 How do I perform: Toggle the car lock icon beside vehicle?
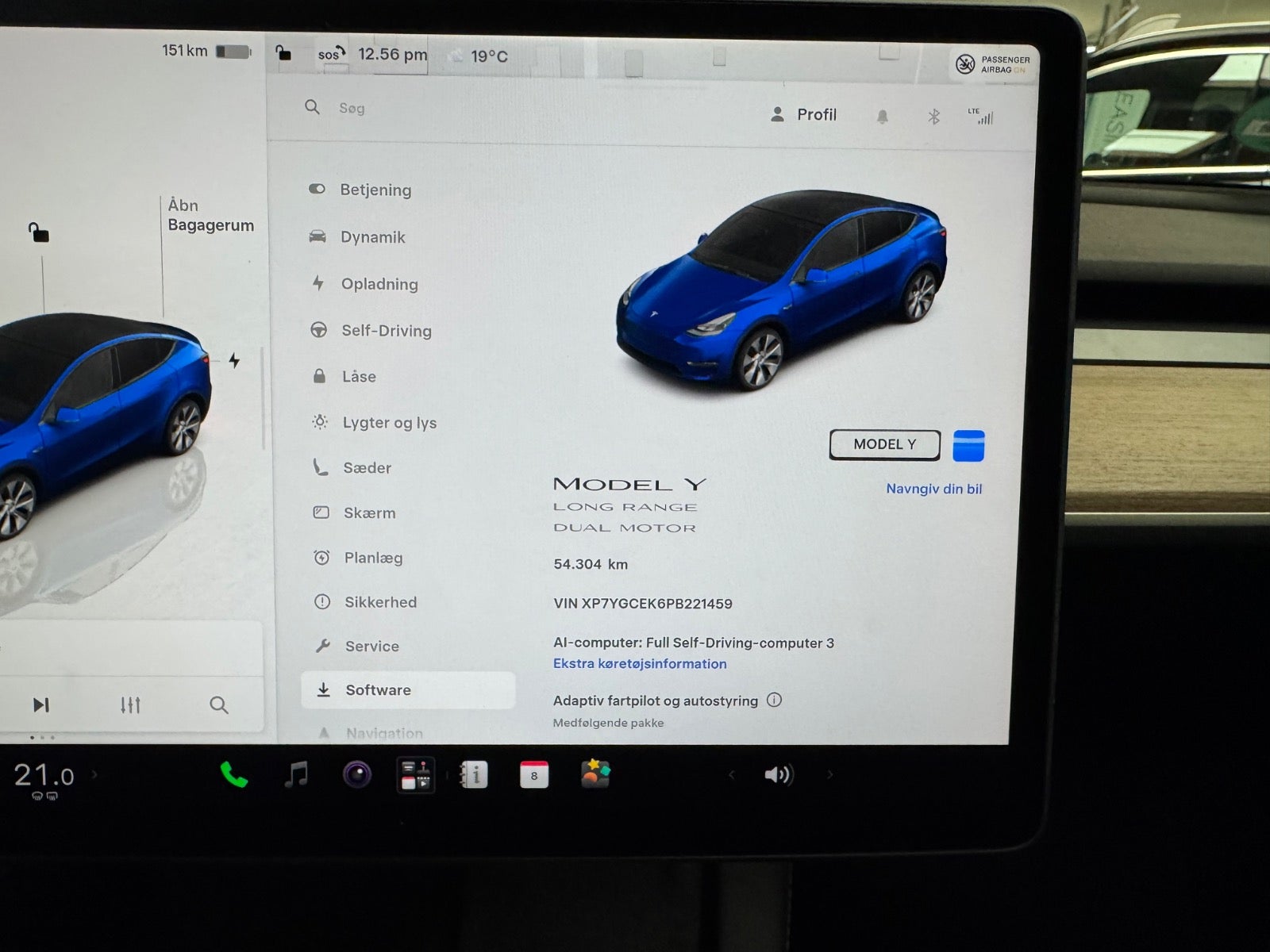[38, 232]
